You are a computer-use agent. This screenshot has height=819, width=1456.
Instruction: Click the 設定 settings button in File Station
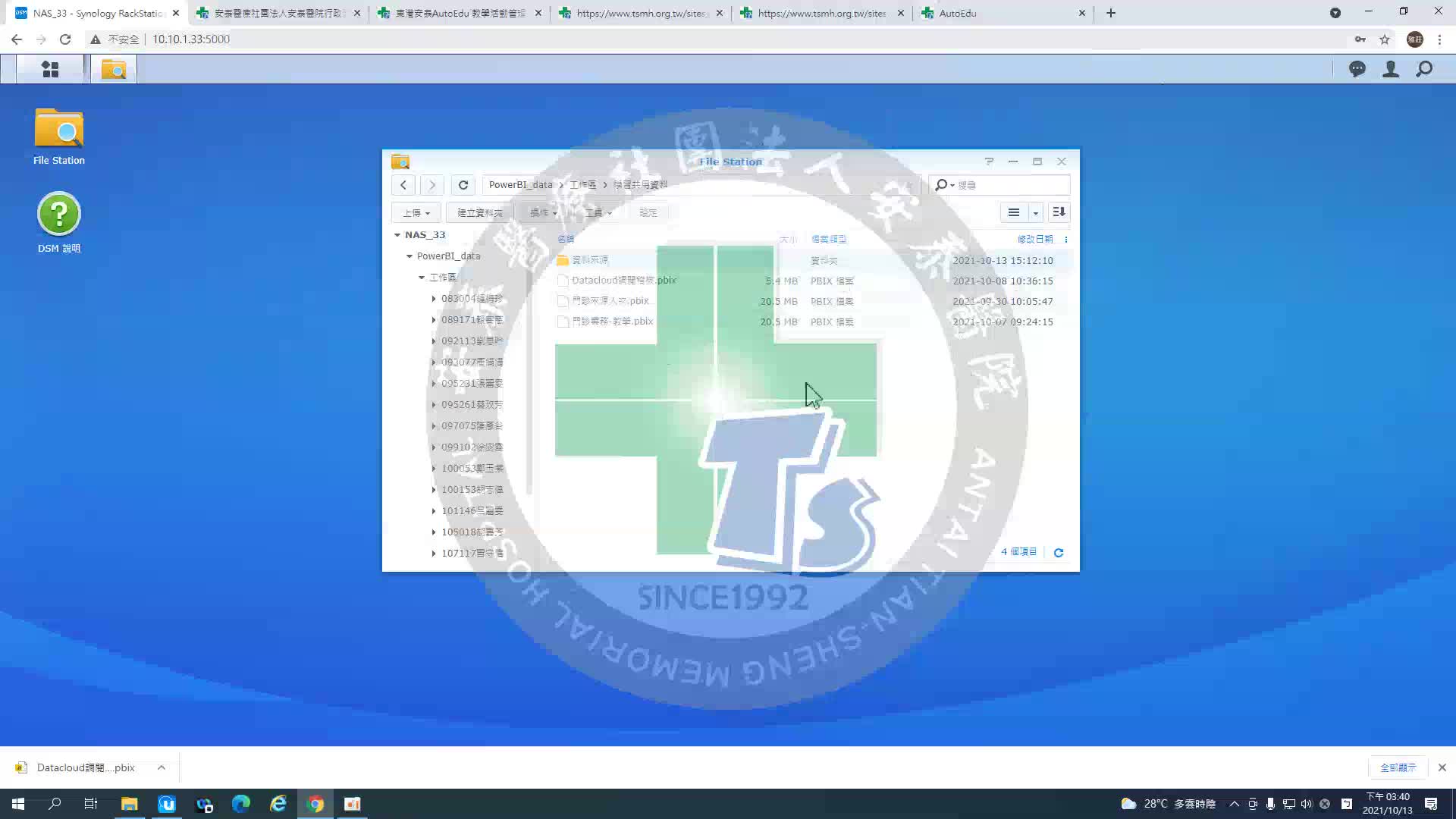tap(648, 212)
